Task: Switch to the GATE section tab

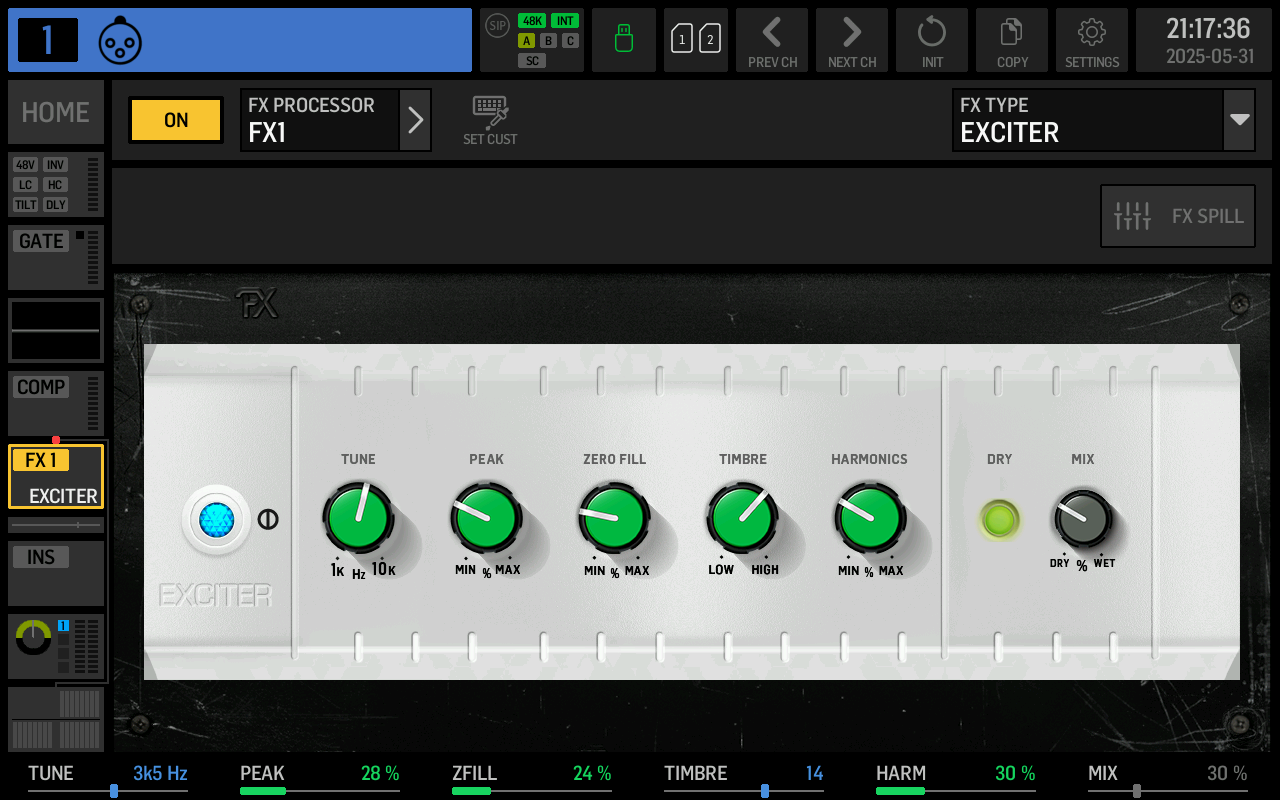Action: [x=39, y=241]
